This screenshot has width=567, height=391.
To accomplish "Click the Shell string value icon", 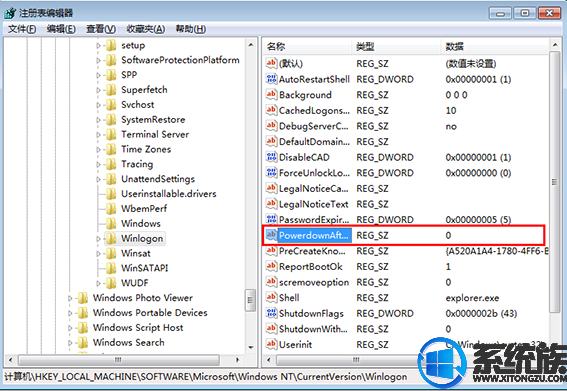I will (x=271, y=297).
